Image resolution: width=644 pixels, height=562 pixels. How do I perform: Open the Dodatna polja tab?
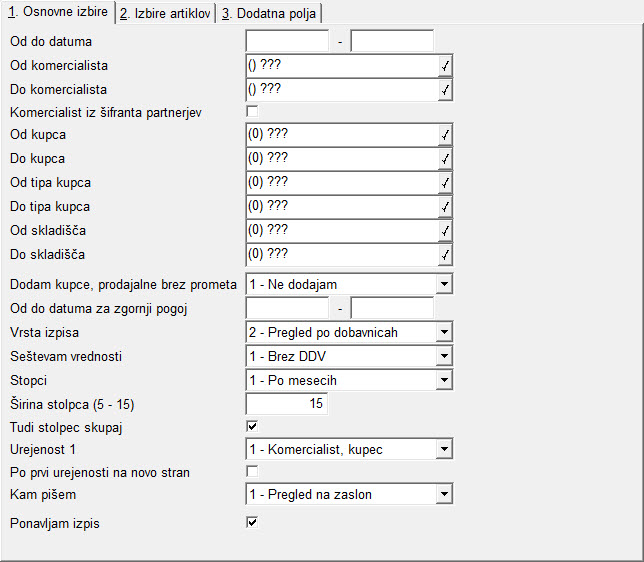pos(269,14)
